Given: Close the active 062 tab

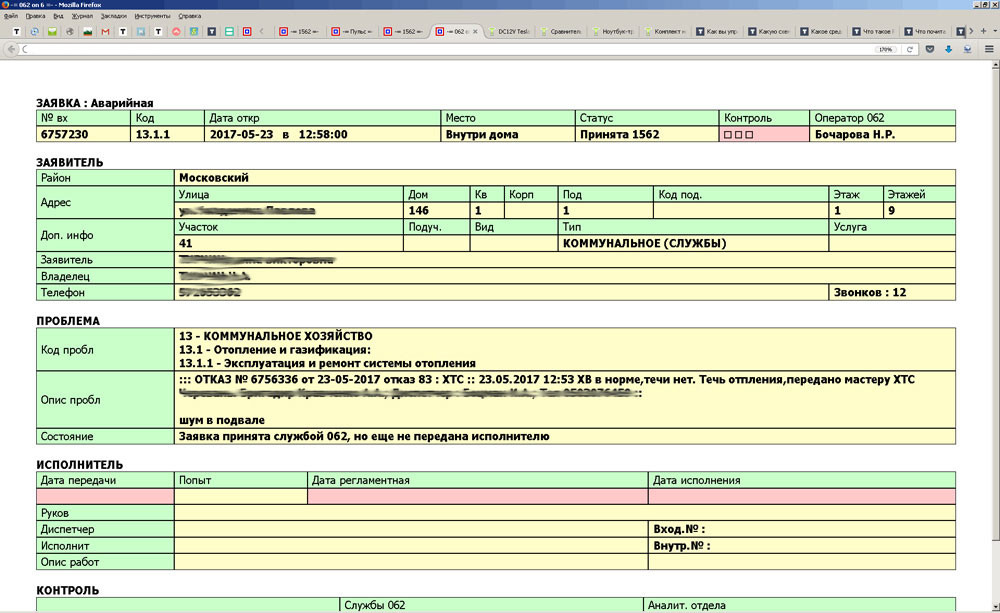Looking at the screenshot, I should 475,31.
